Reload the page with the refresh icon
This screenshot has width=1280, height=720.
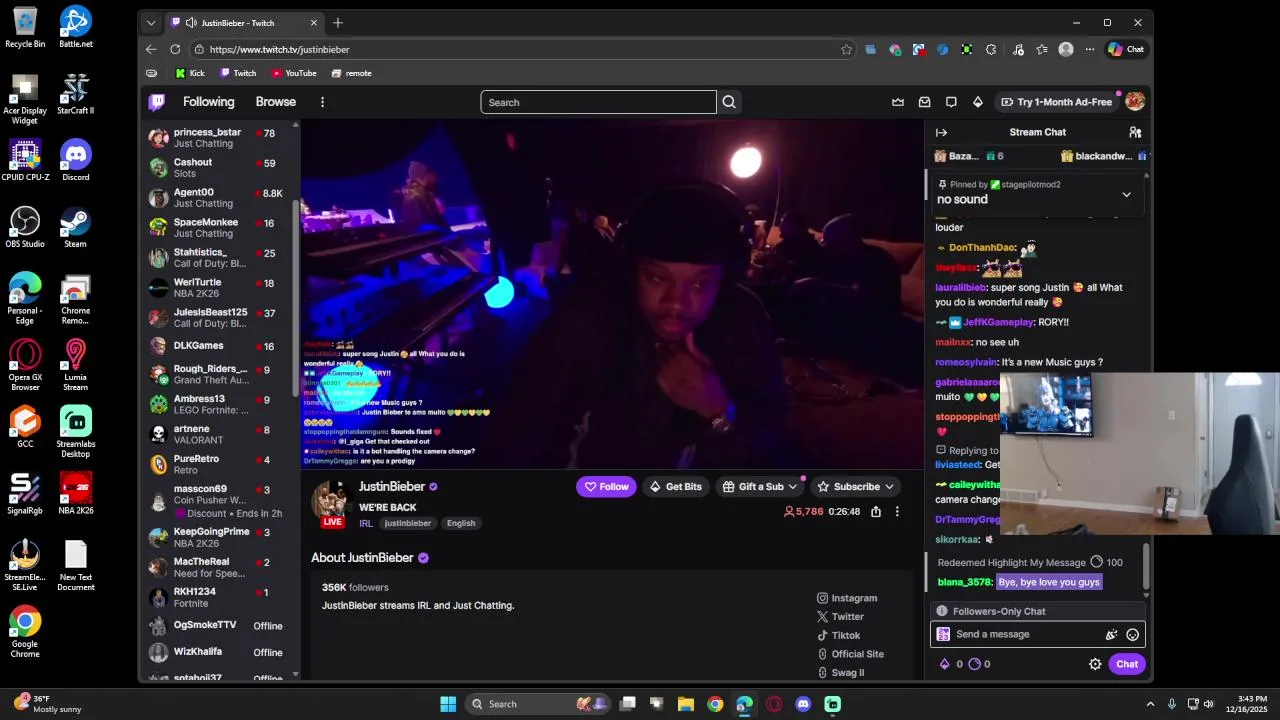coord(175,49)
